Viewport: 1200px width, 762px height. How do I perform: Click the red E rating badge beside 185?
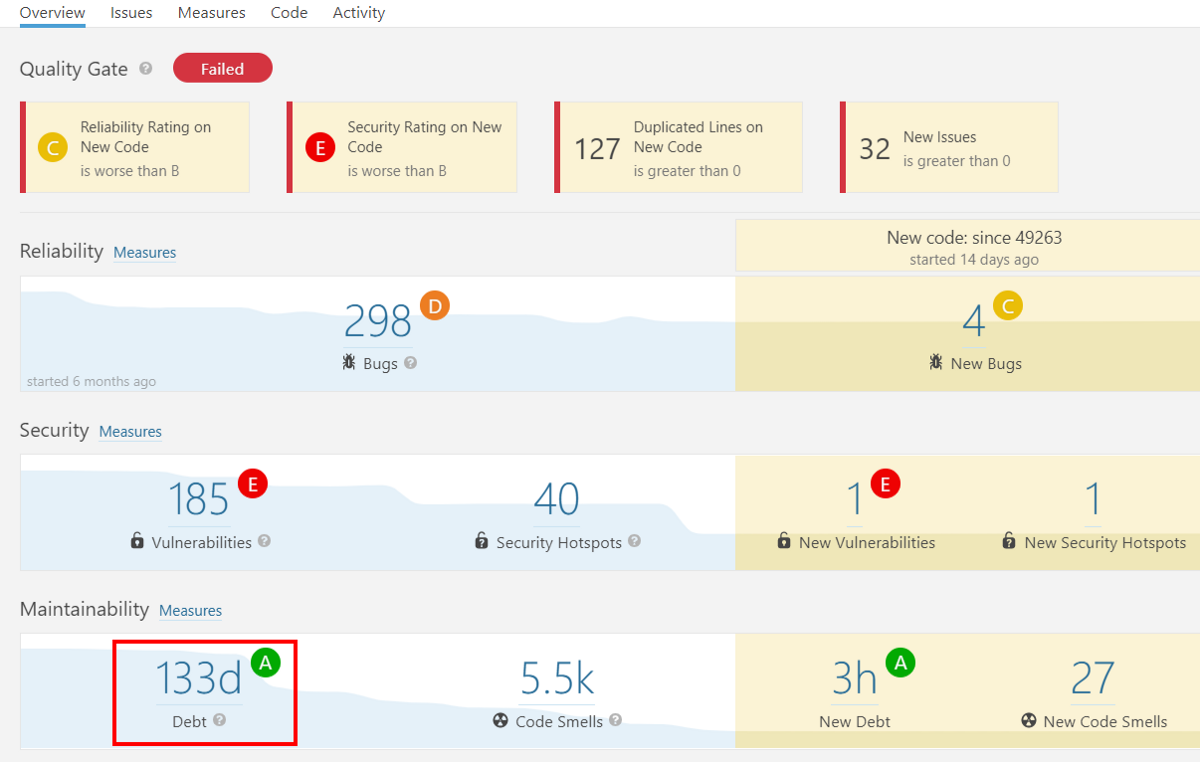[253, 485]
